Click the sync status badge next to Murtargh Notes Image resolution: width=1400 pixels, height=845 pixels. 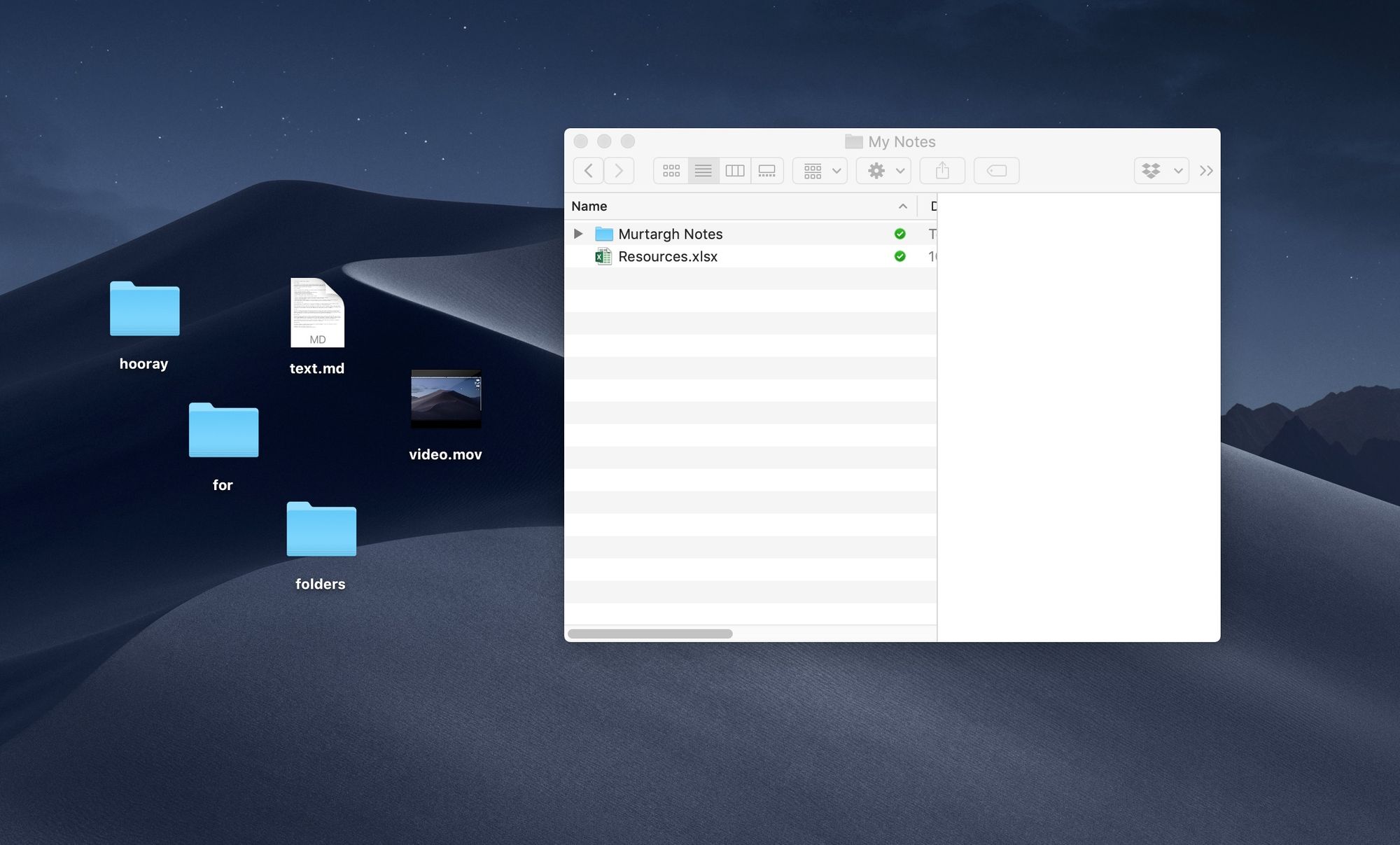point(900,233)
